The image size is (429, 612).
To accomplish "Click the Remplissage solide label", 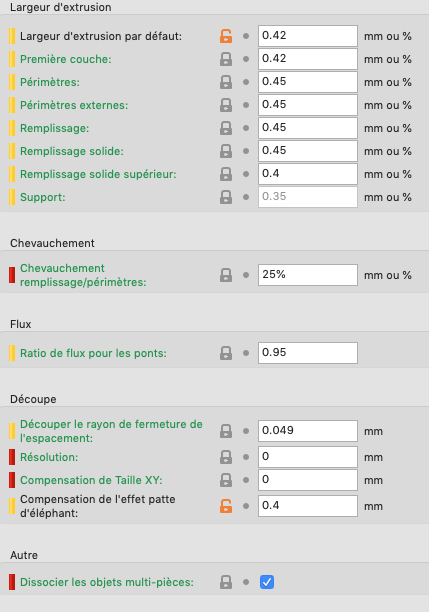I will pos(72,151).
